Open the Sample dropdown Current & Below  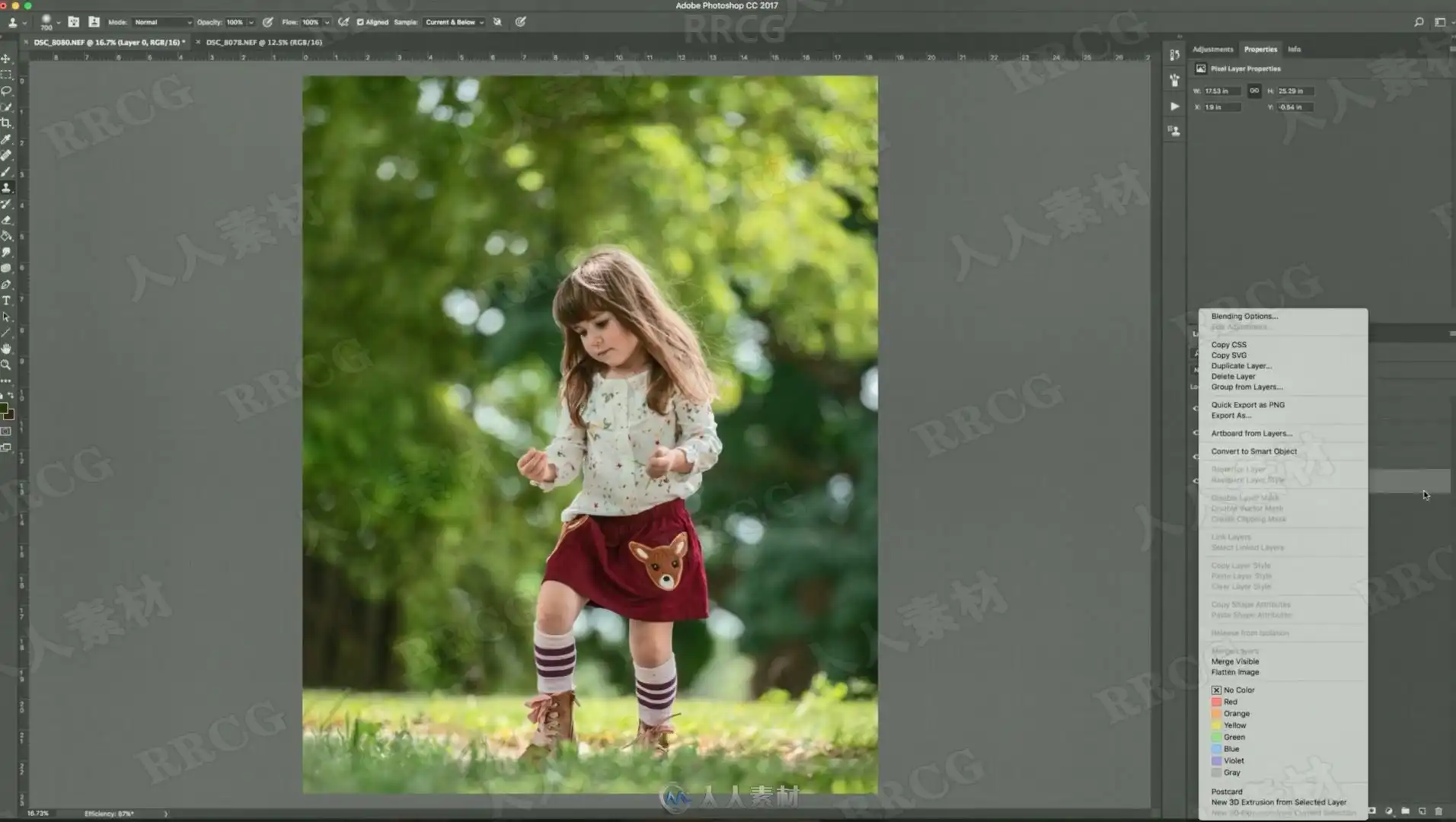tap(455, 22)
